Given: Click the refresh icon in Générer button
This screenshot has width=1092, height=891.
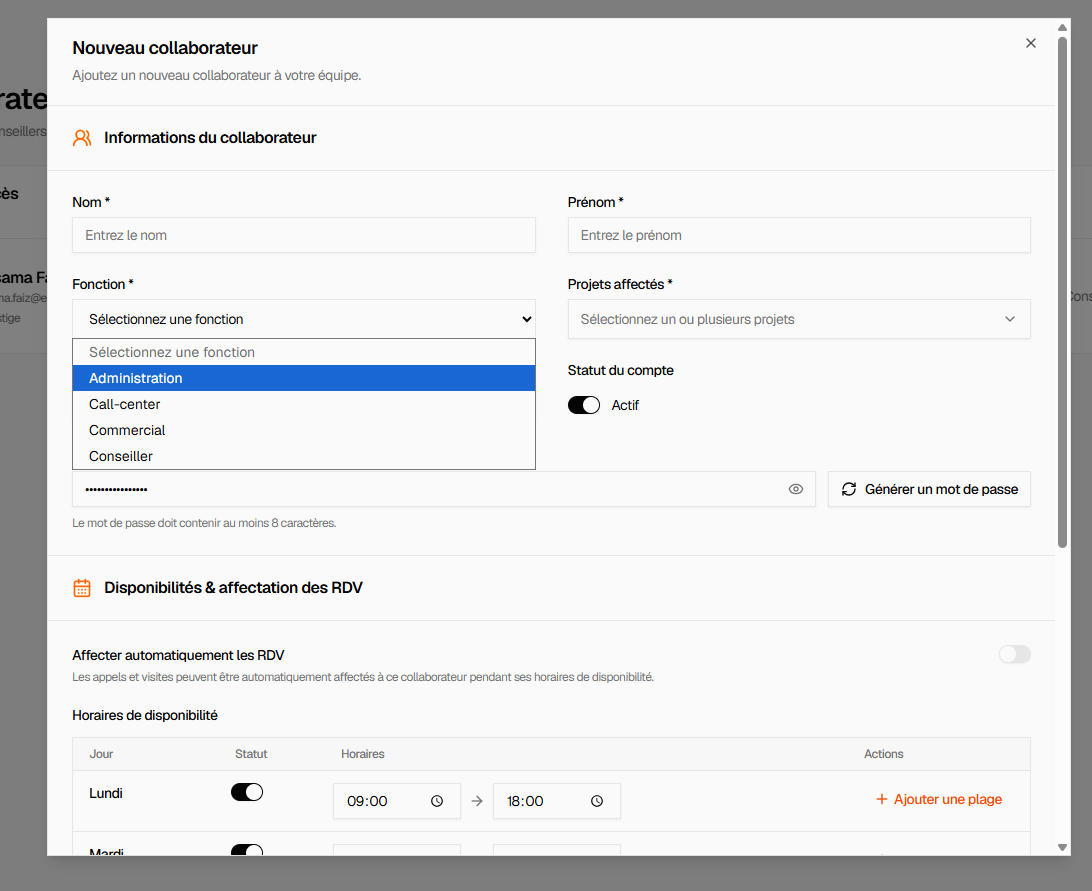Looking at the screenshot, I should pyautogui.click(x=849, y=489).
